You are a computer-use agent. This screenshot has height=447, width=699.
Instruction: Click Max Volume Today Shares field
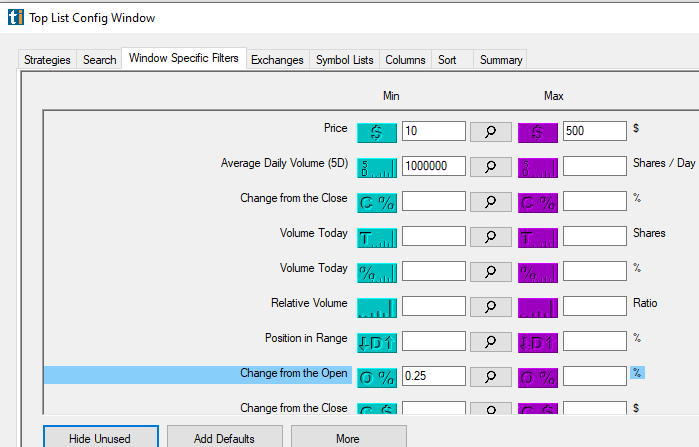pyautogui.click(x=595, y=236)
